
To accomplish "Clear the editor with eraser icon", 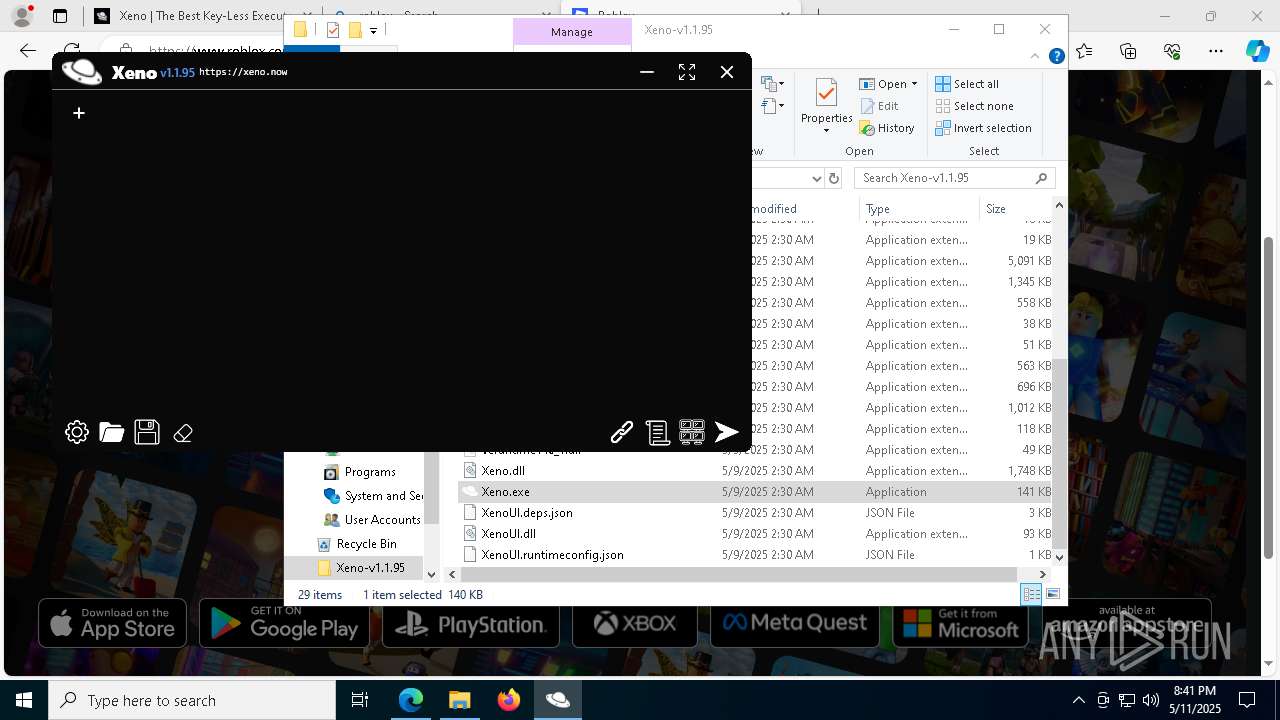I will tap(183, 433).
